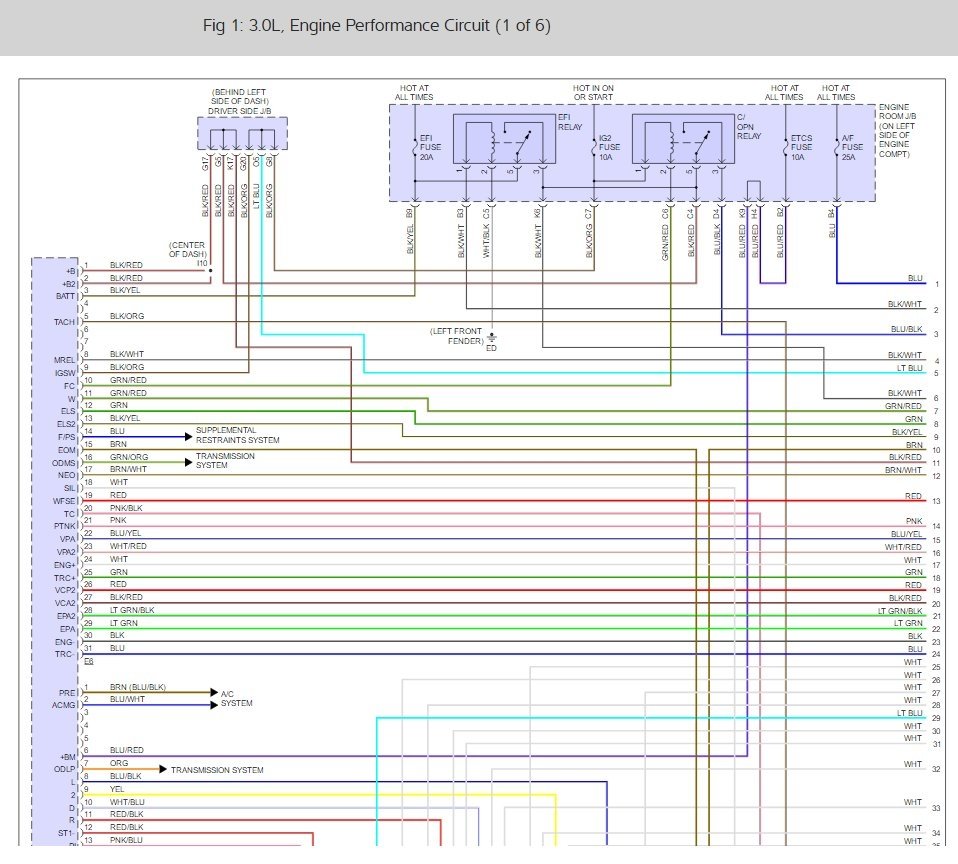
Task: Click the 'HOT IN ON OR START' label
Action: click(x=593, y=93)
